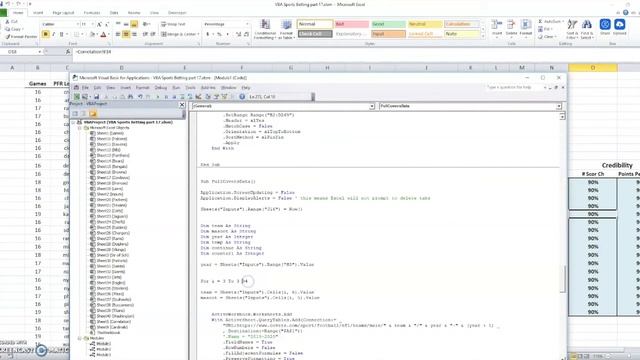Open the Tools menu in VBA editor

191,88
